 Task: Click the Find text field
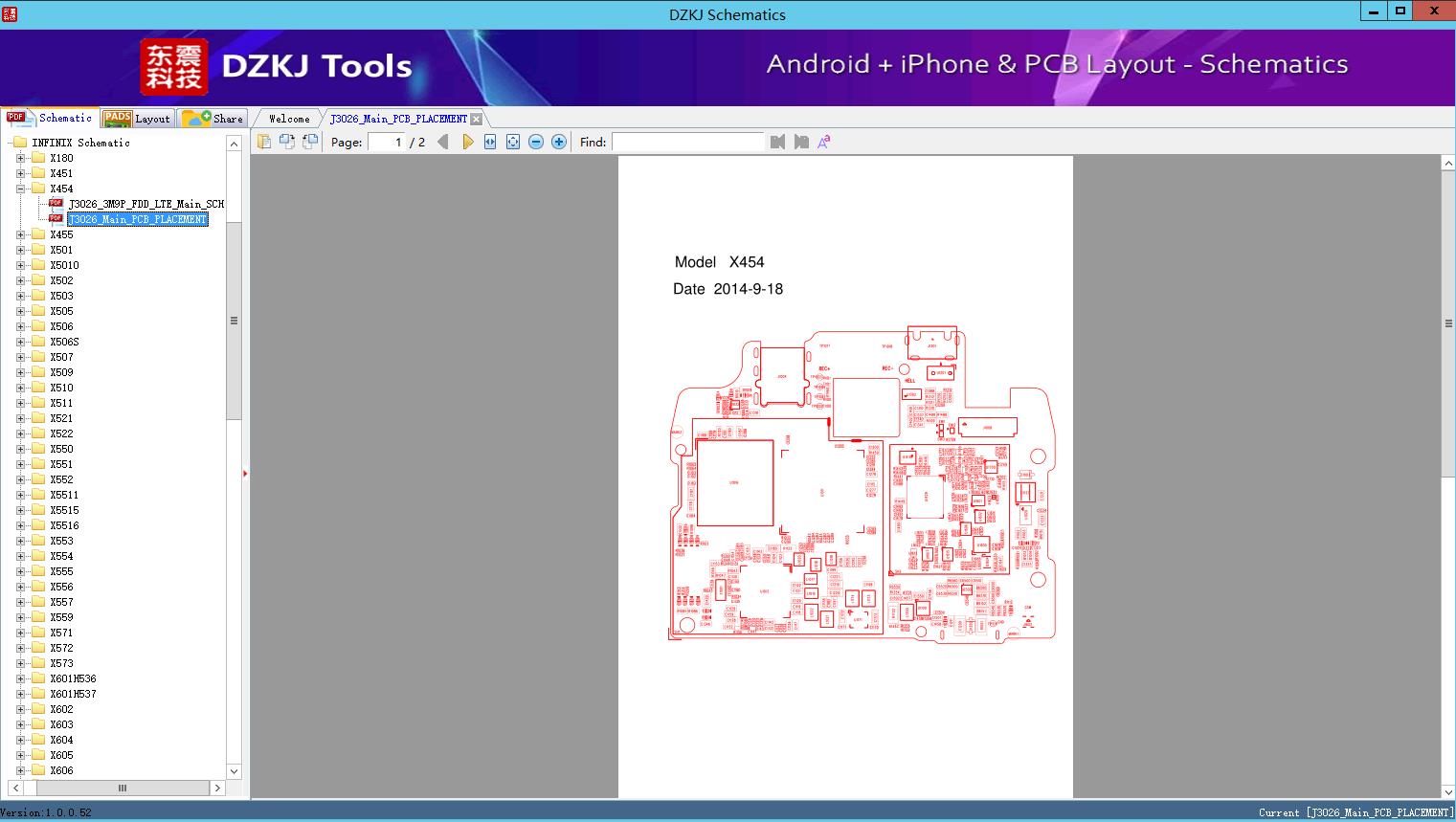point(687,142)
